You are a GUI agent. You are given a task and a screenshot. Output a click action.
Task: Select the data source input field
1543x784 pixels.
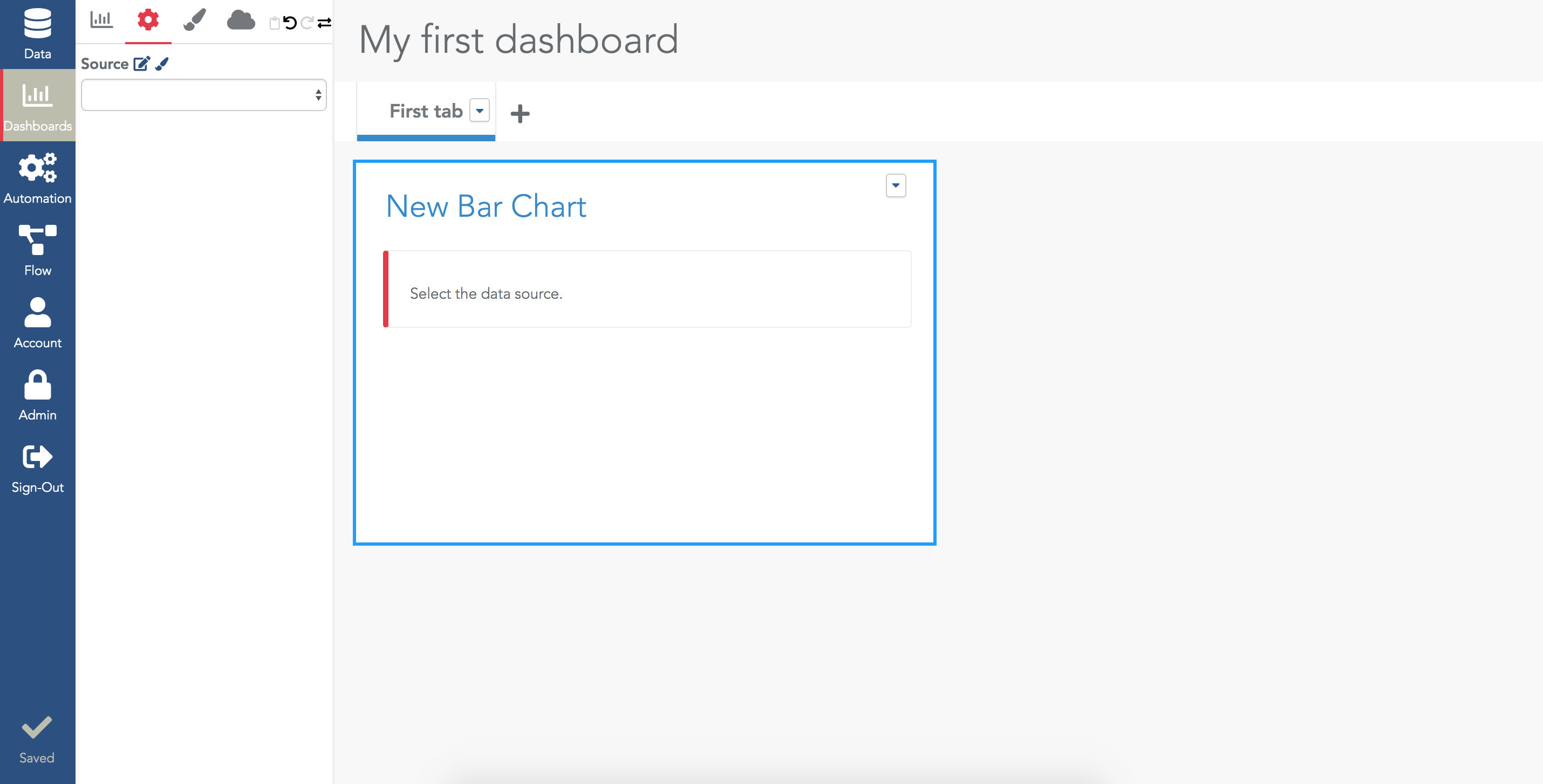(200, 95)
